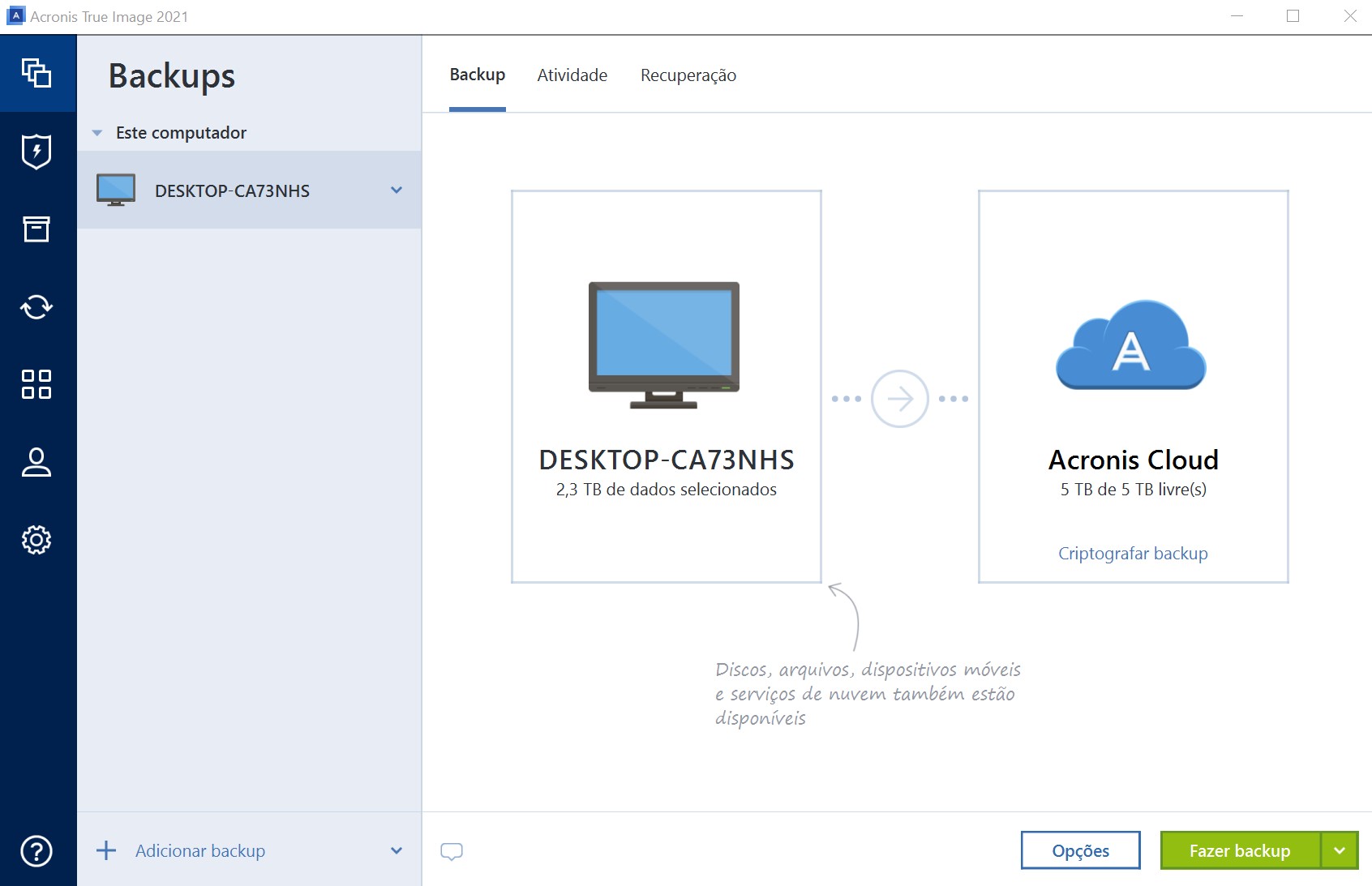Open the Account person icon
The width and height of the screenshot is (1372, 886).
click(x=36, y=462)
